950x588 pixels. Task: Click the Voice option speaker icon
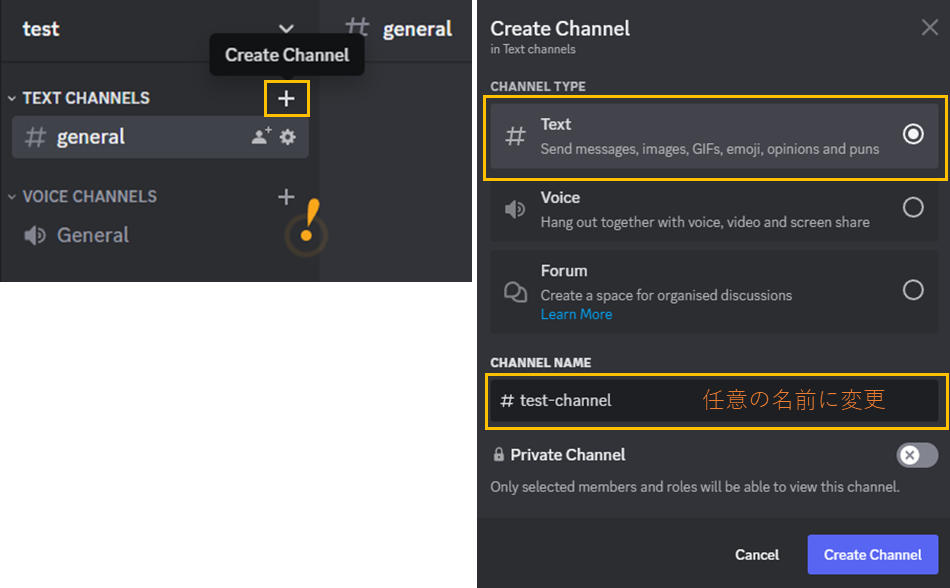pyautogui.click(x=515, y=210)
